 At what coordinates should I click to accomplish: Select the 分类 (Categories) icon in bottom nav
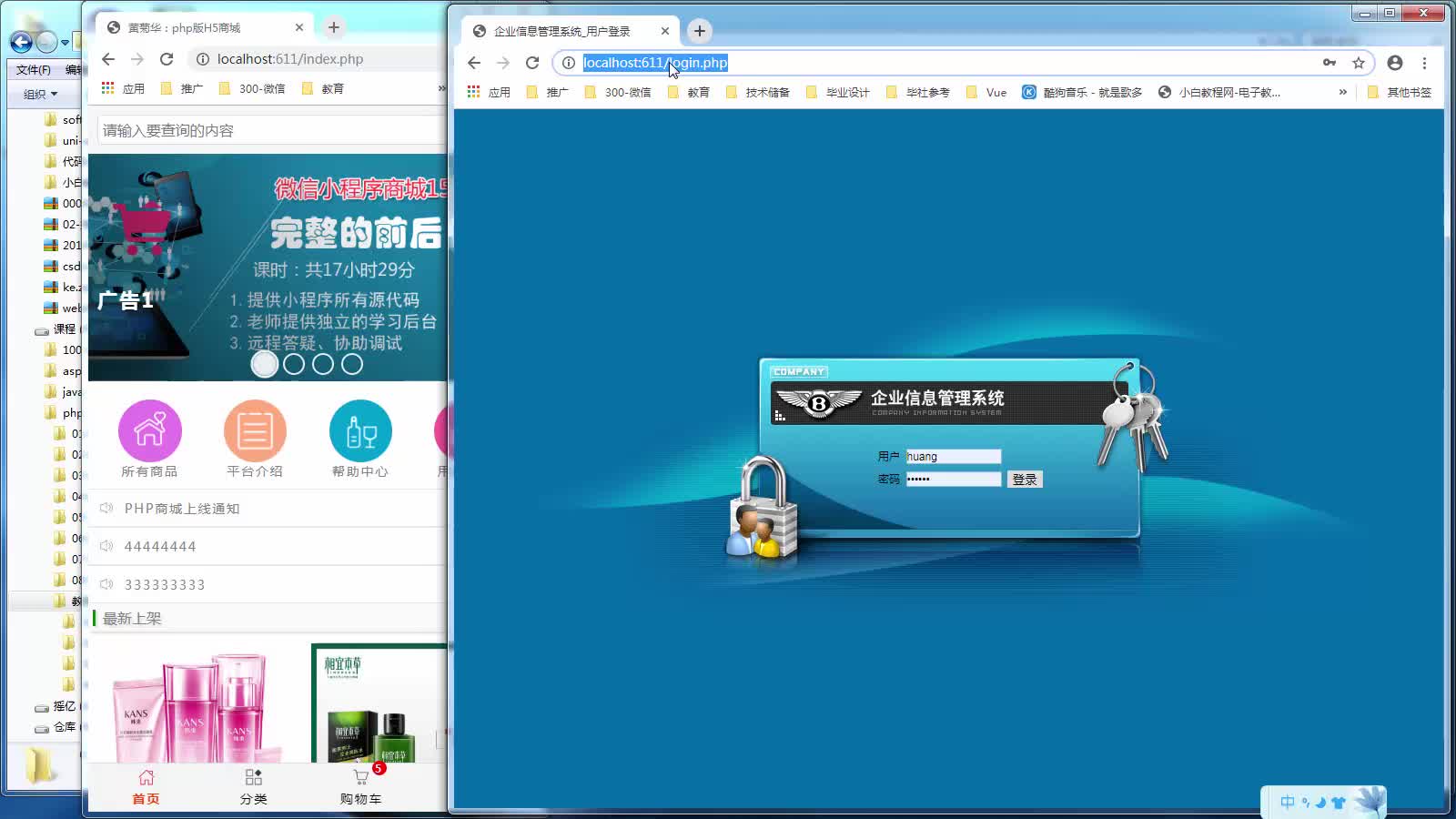pos(254,784)
